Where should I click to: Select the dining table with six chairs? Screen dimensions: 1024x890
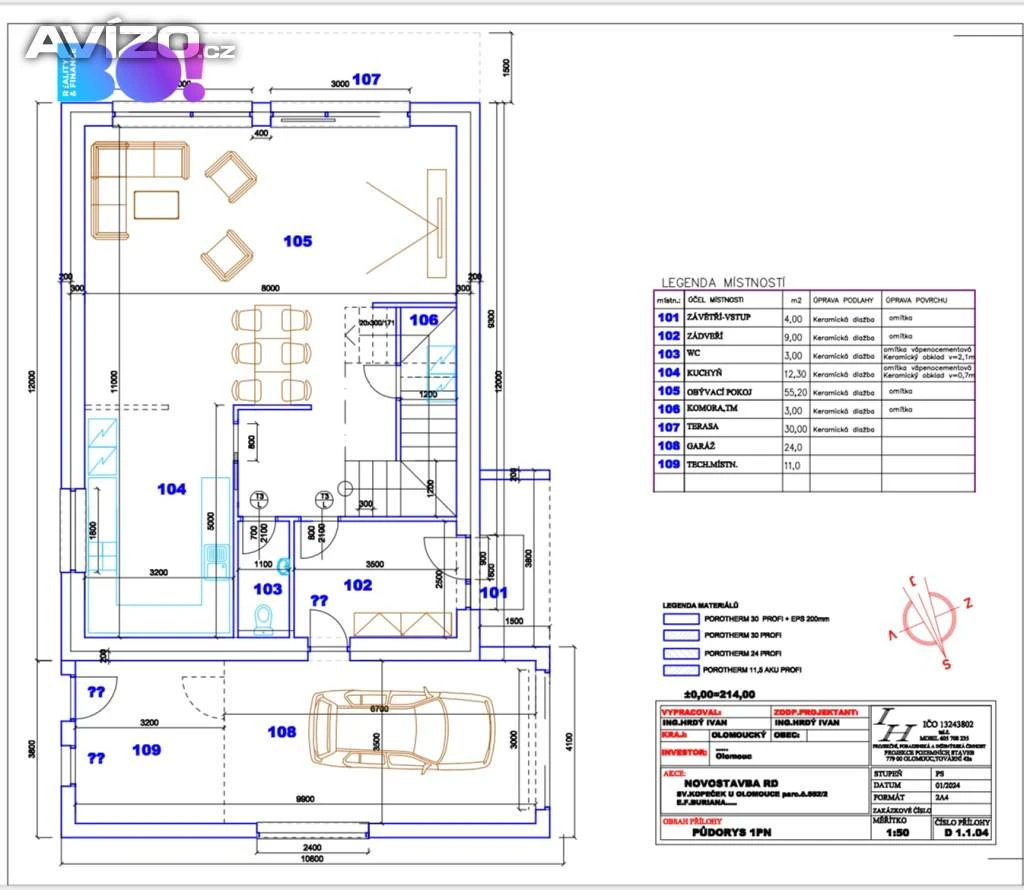pyautogui.click(x=268, y=353)
